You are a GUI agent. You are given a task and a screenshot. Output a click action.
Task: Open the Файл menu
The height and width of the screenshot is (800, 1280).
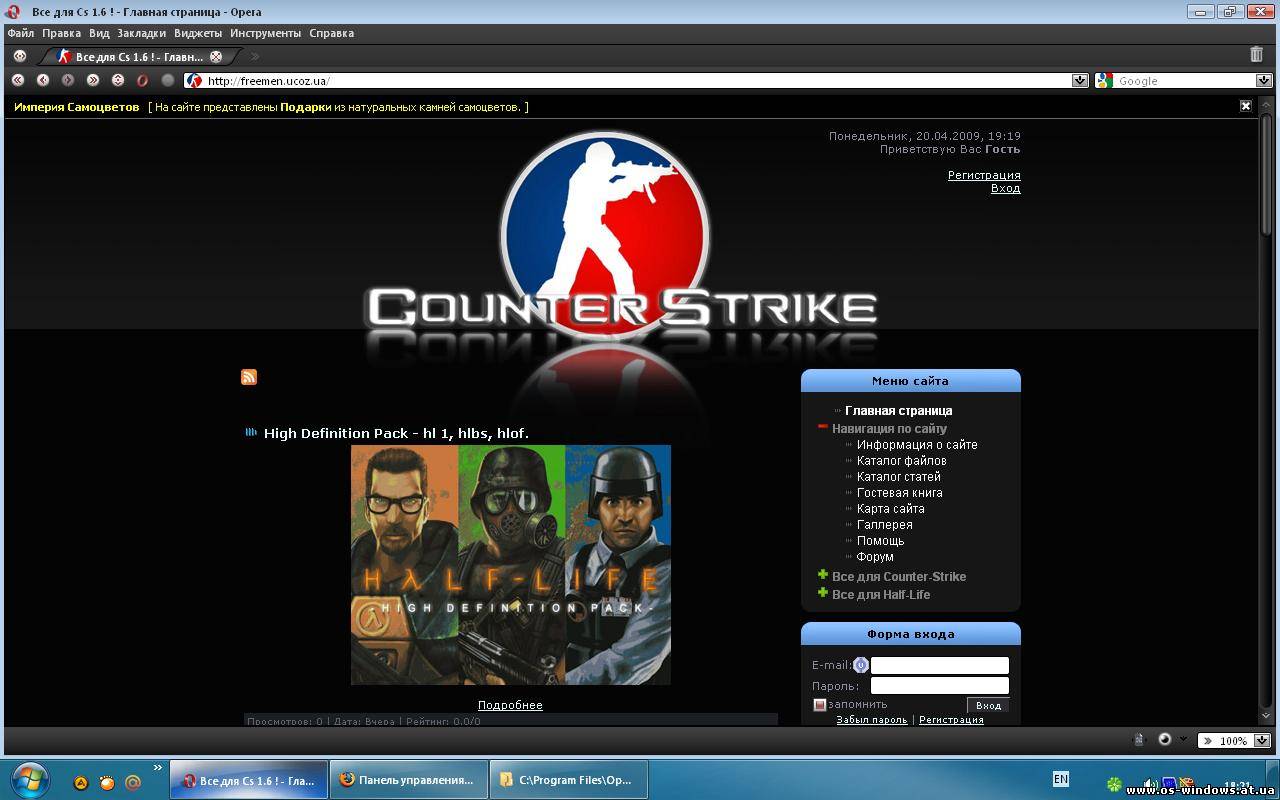(20, 33)
